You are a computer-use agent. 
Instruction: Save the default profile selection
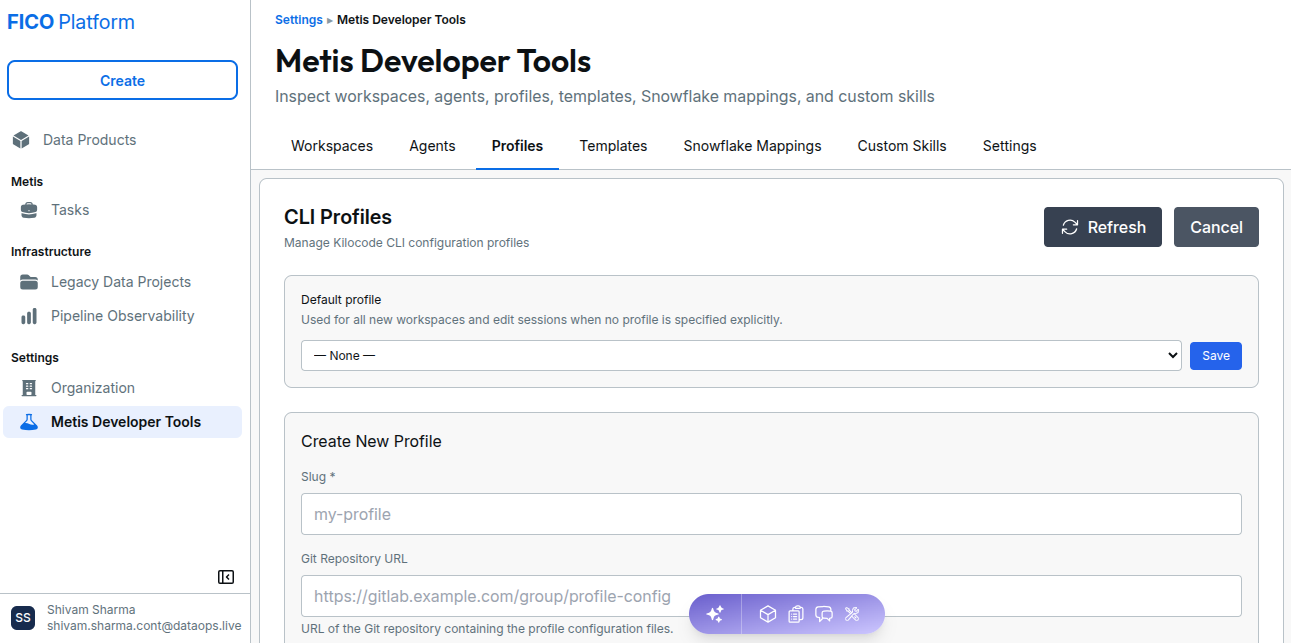coord(1216,356)
